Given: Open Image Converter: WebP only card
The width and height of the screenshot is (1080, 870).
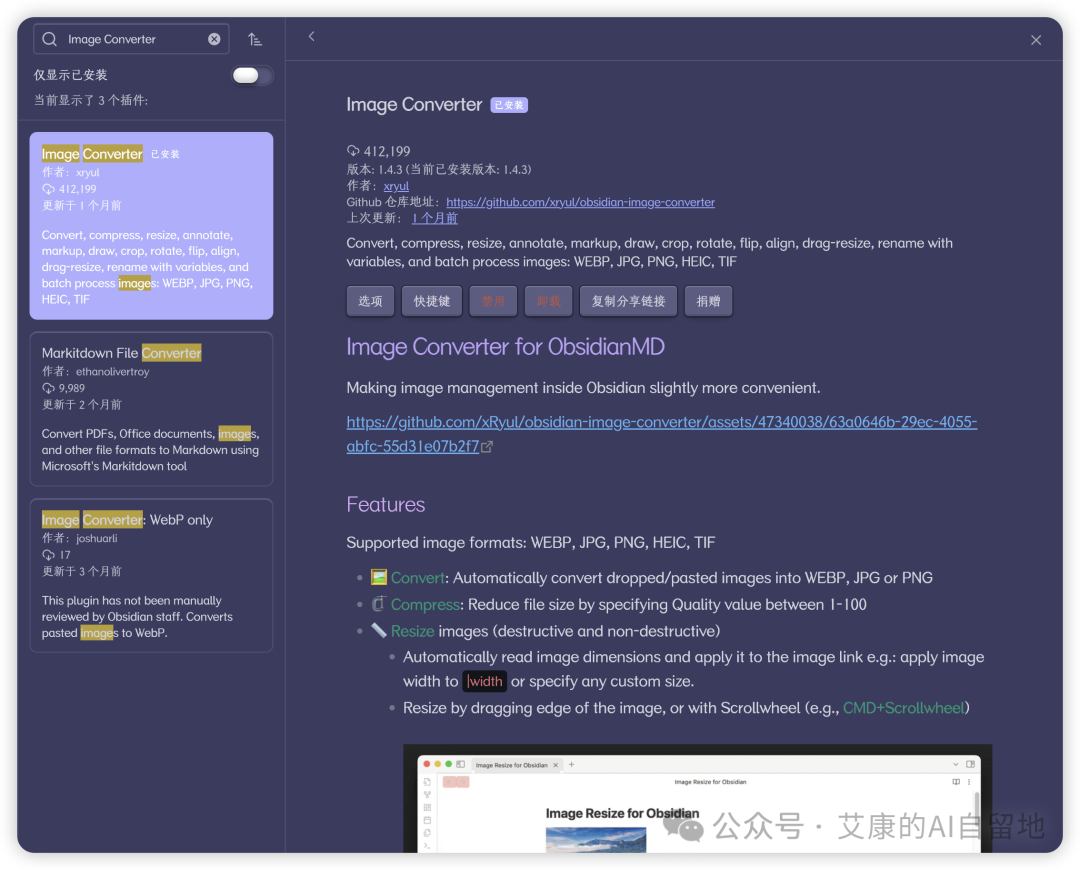Looking at the screenshot, I should [152, 575].
